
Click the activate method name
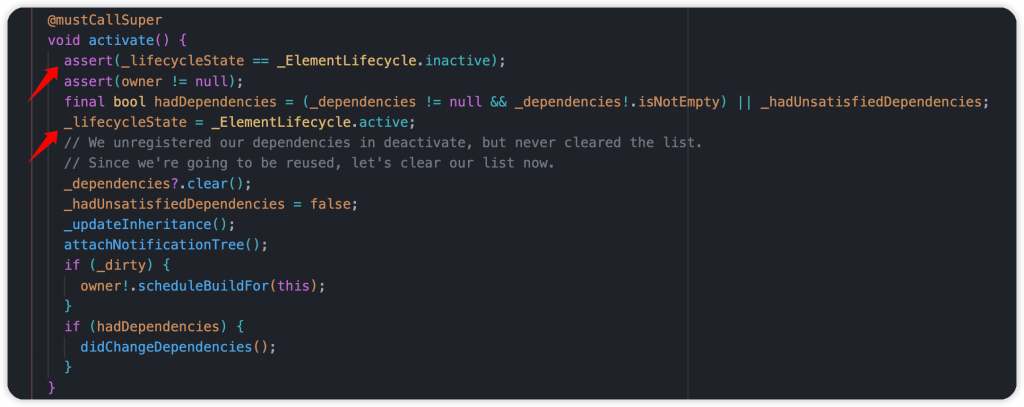tap(121, 41)
